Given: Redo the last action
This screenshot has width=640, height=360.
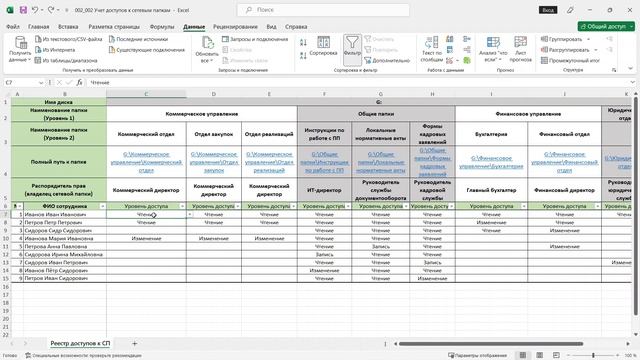Looking at the screenshot, I should [51, 10].
